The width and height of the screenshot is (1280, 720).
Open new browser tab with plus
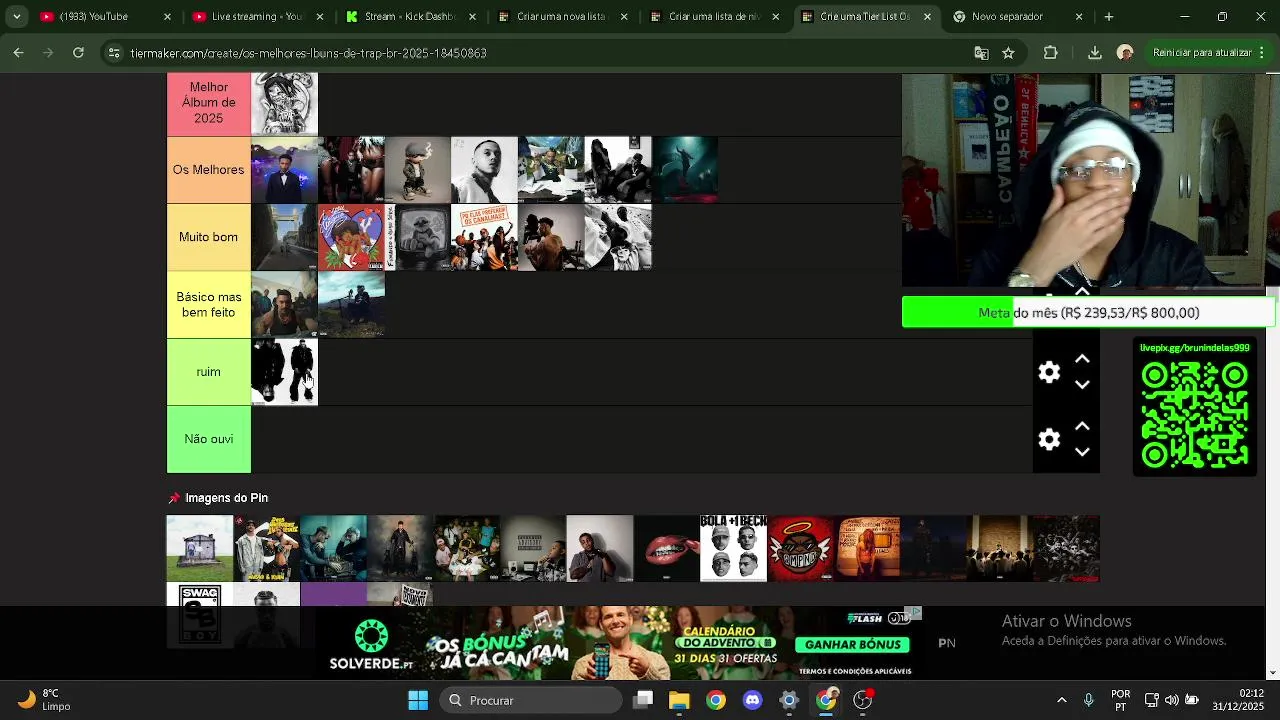tap(1108, 17)
